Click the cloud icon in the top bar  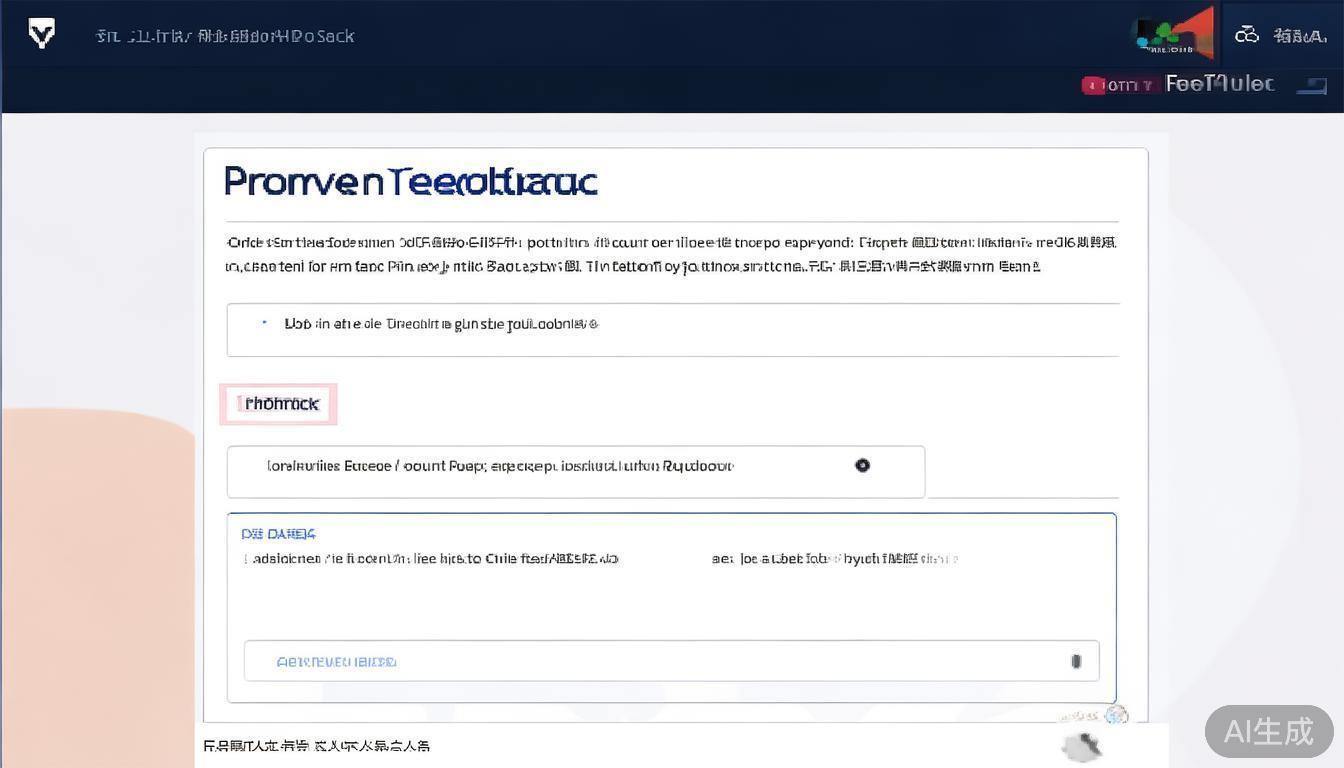[x=1246, y=35]
